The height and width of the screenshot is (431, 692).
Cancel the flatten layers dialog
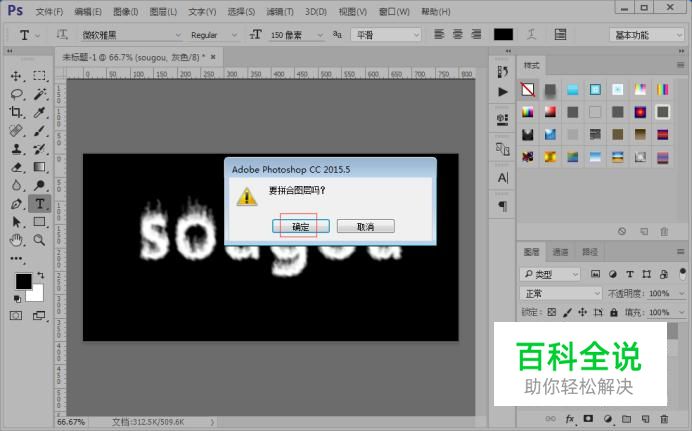pos(365,227)
